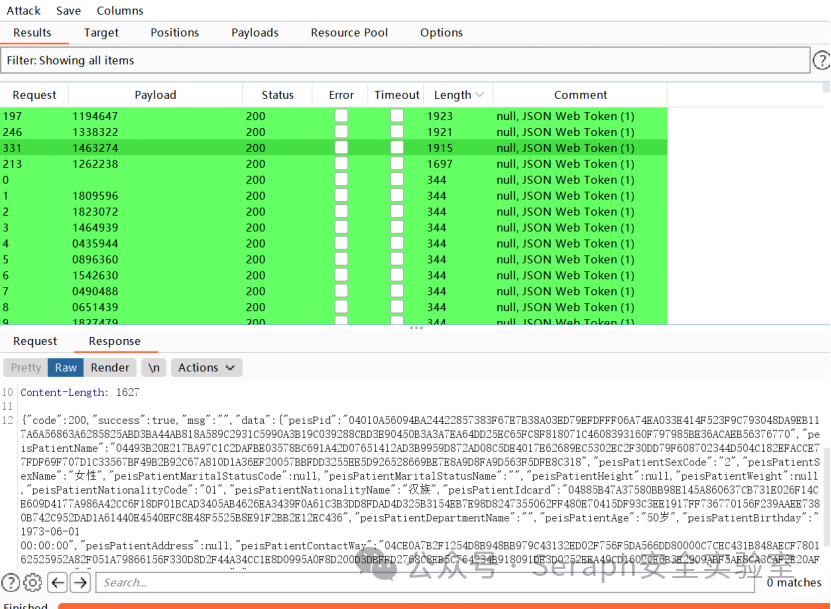Sort by the Status column header
Screen dimensions: 831x609
point(277,95)
